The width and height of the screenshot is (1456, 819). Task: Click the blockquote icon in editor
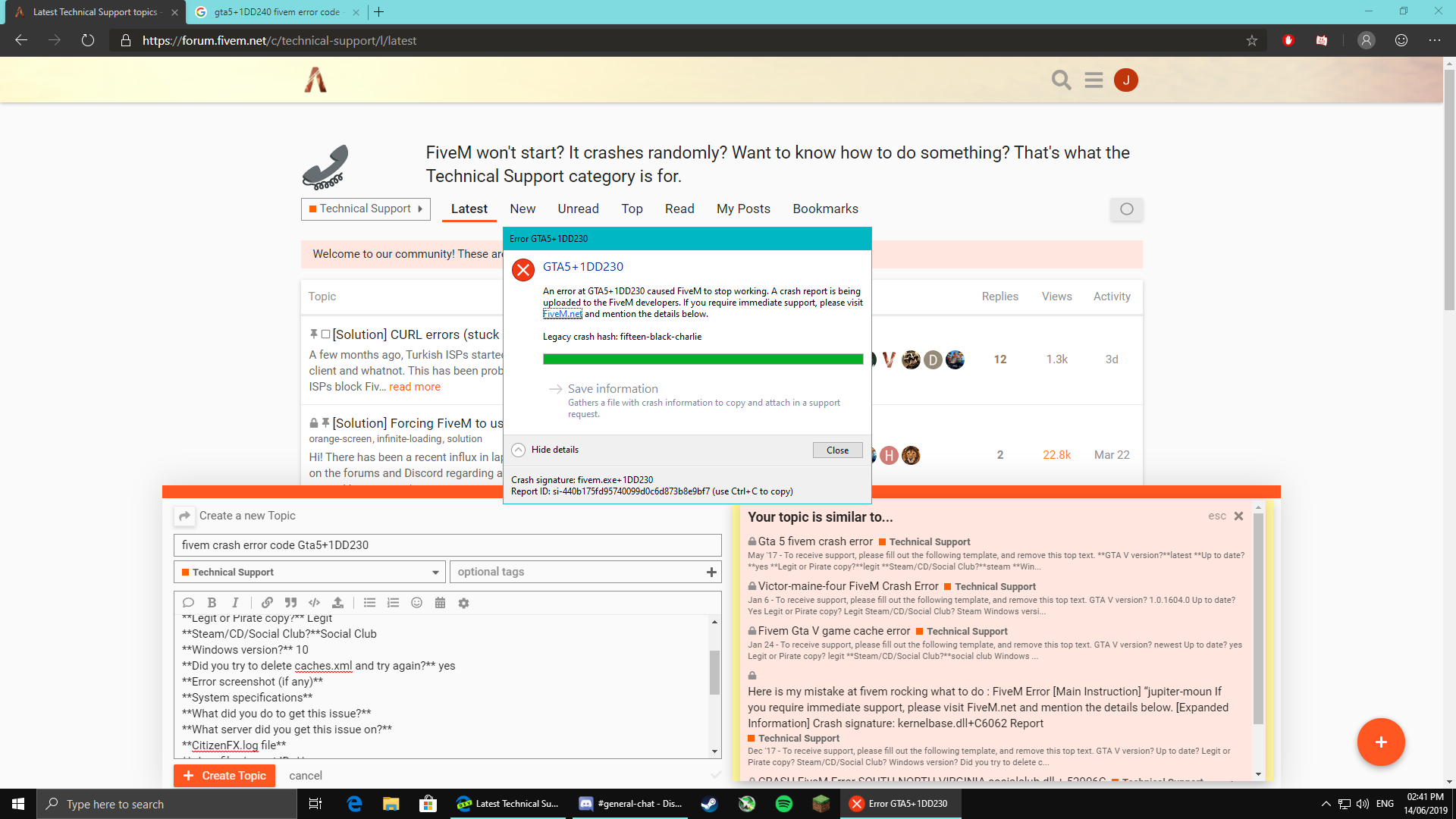(x=290, y=603)
